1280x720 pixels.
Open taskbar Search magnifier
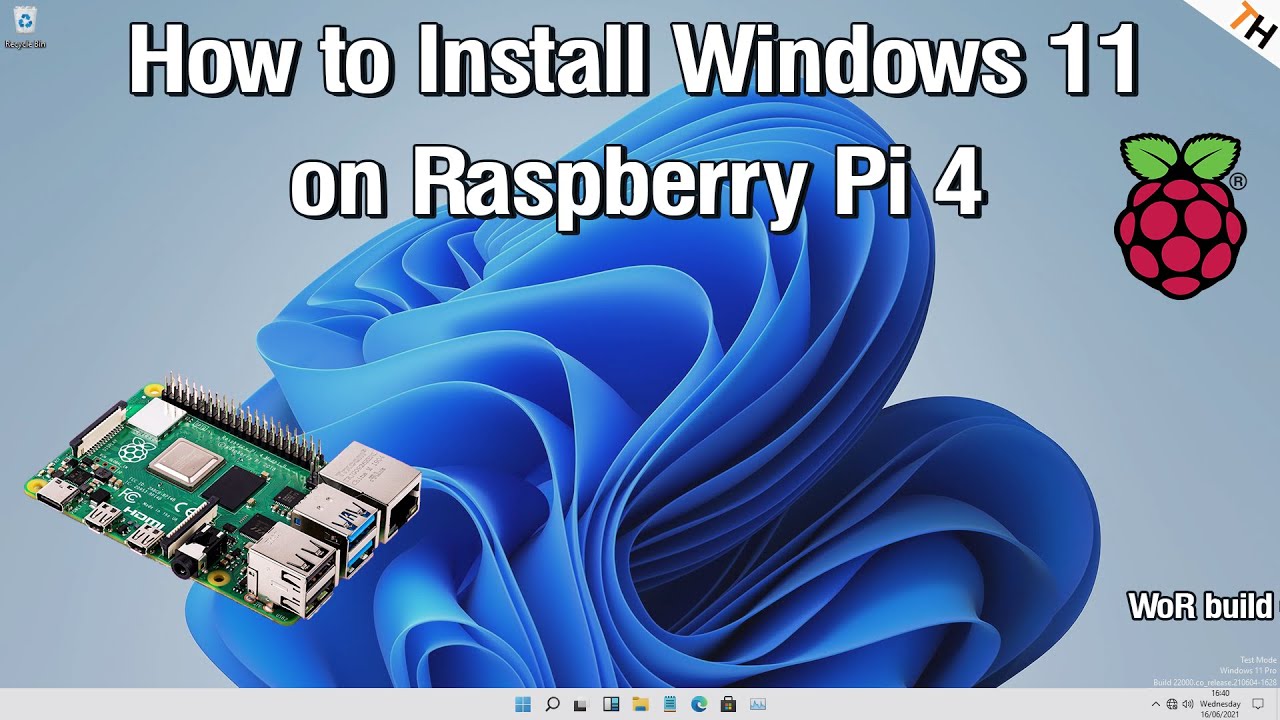(x=552, y=704)
